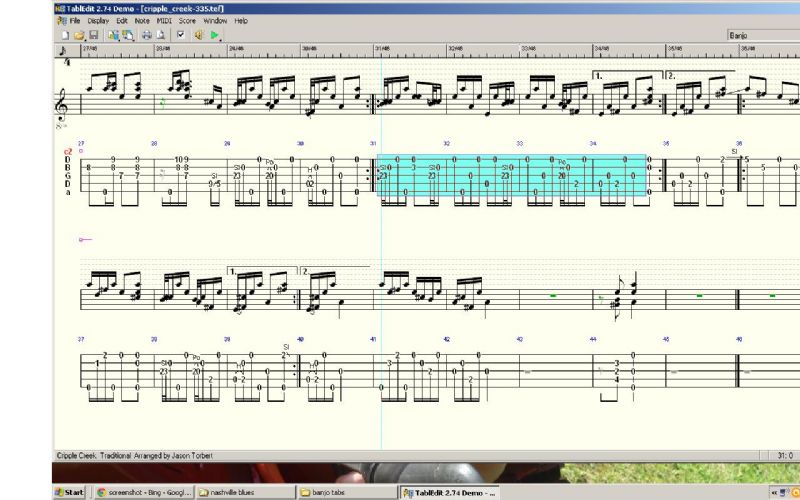The image size is (800, 500).
Task: Click the fret 10 note in measure 28
Action: 178,159
